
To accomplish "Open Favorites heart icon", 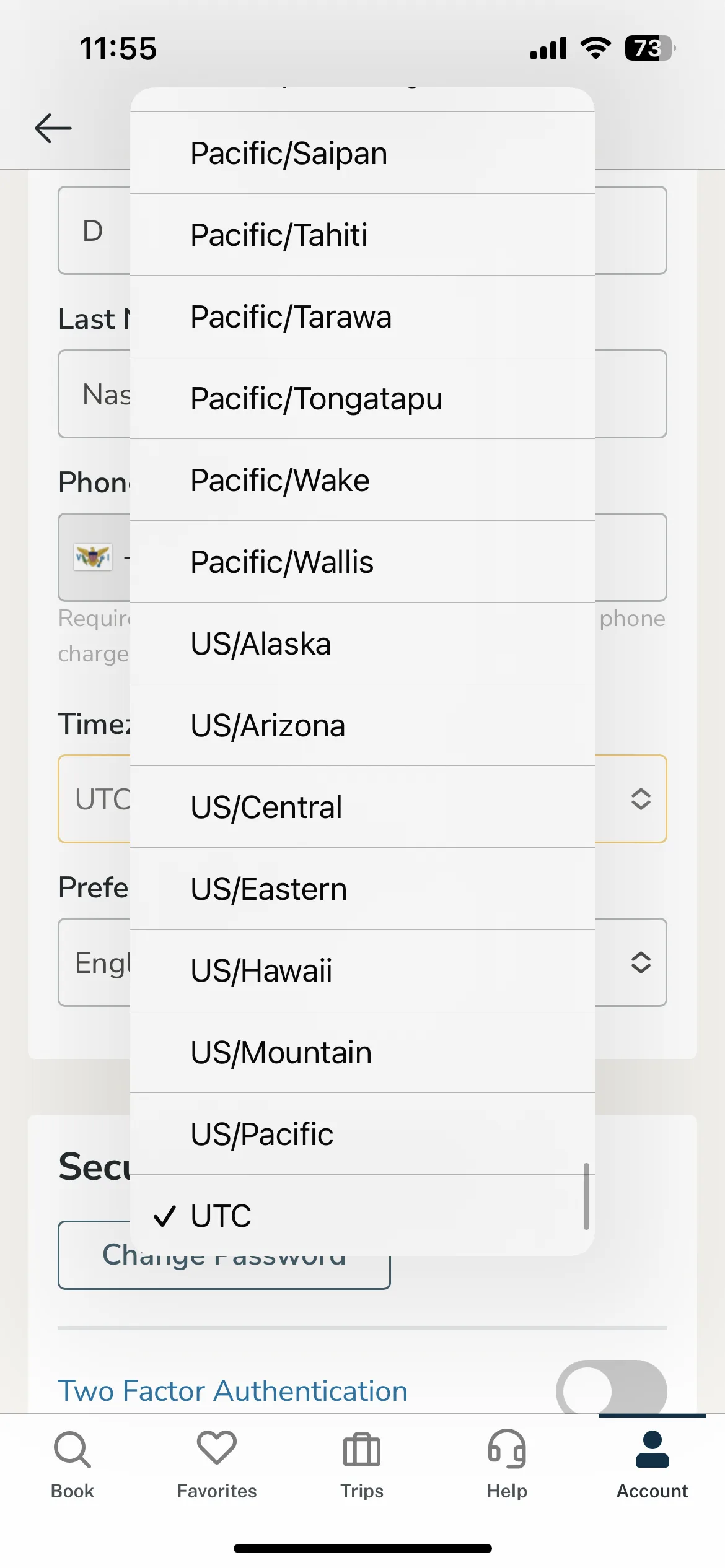I will click(x=217, y=1448).
